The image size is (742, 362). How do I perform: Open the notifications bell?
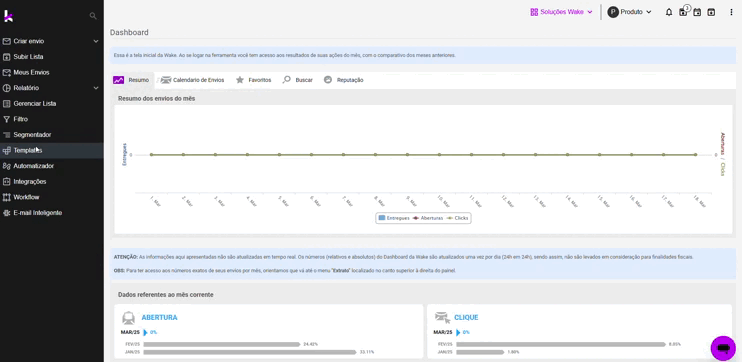669,12
